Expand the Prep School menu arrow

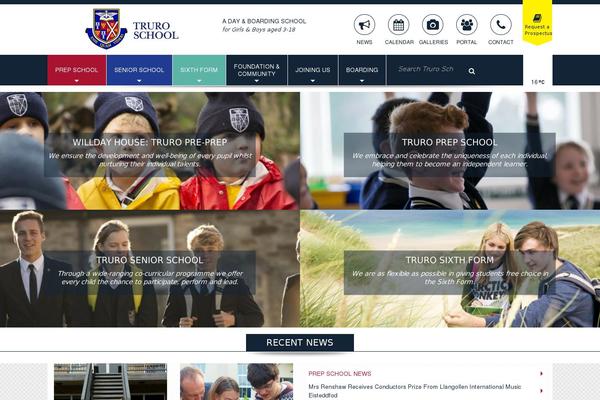[x=77, y=81]
